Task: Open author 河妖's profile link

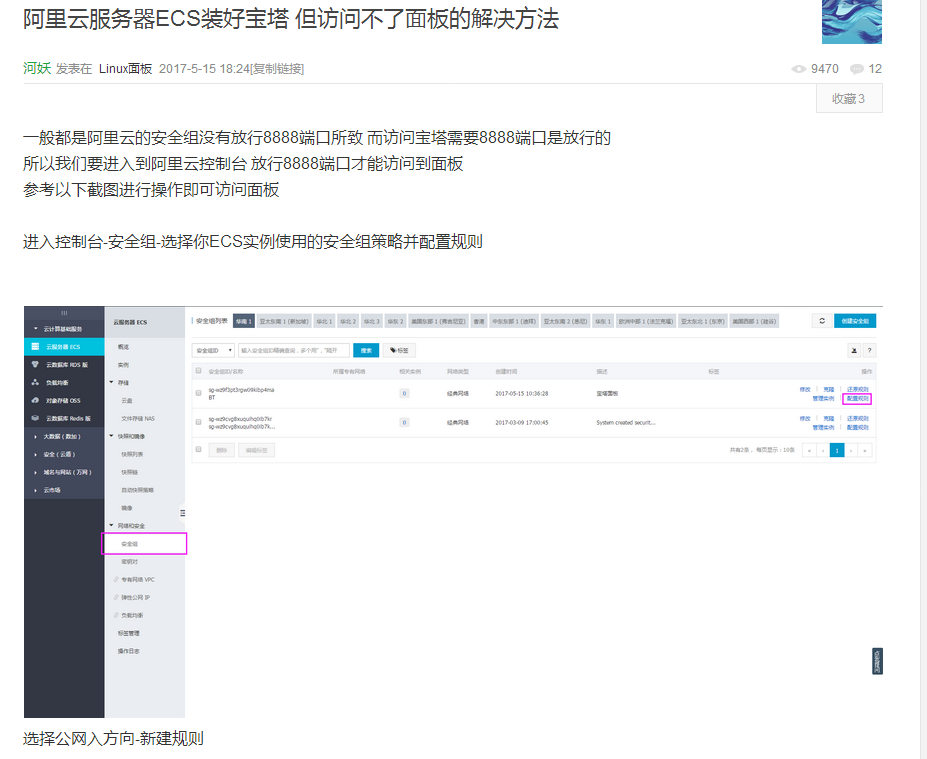Action: (37, 69)
